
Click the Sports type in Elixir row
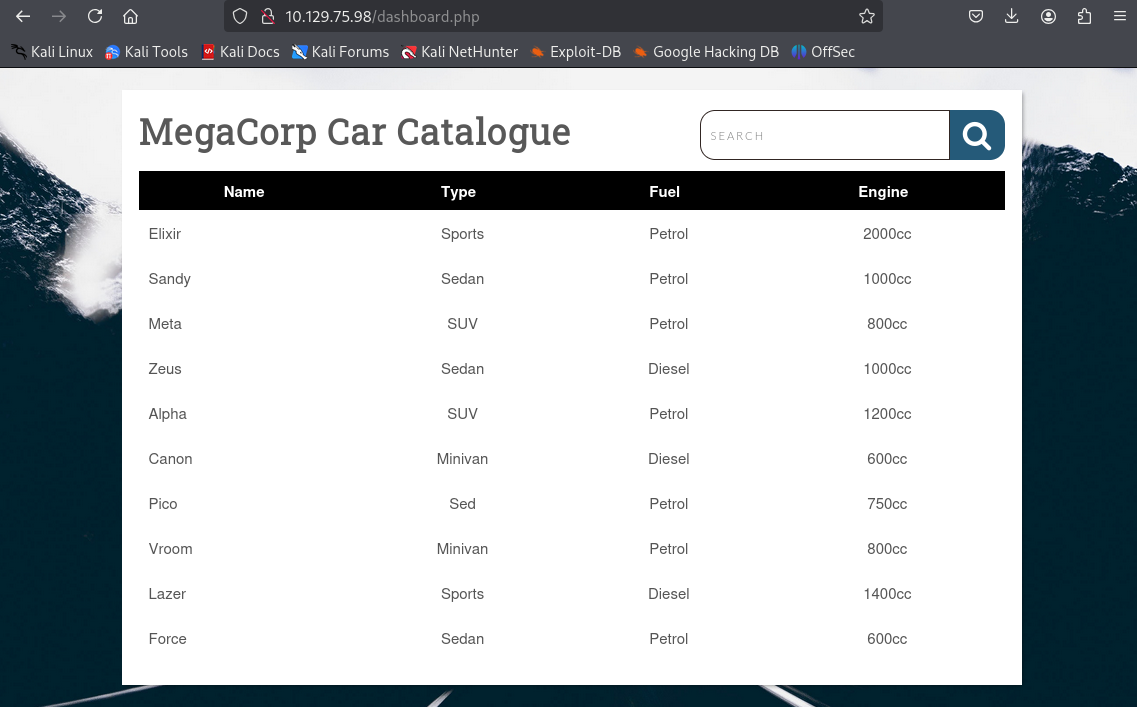(463, 233)
